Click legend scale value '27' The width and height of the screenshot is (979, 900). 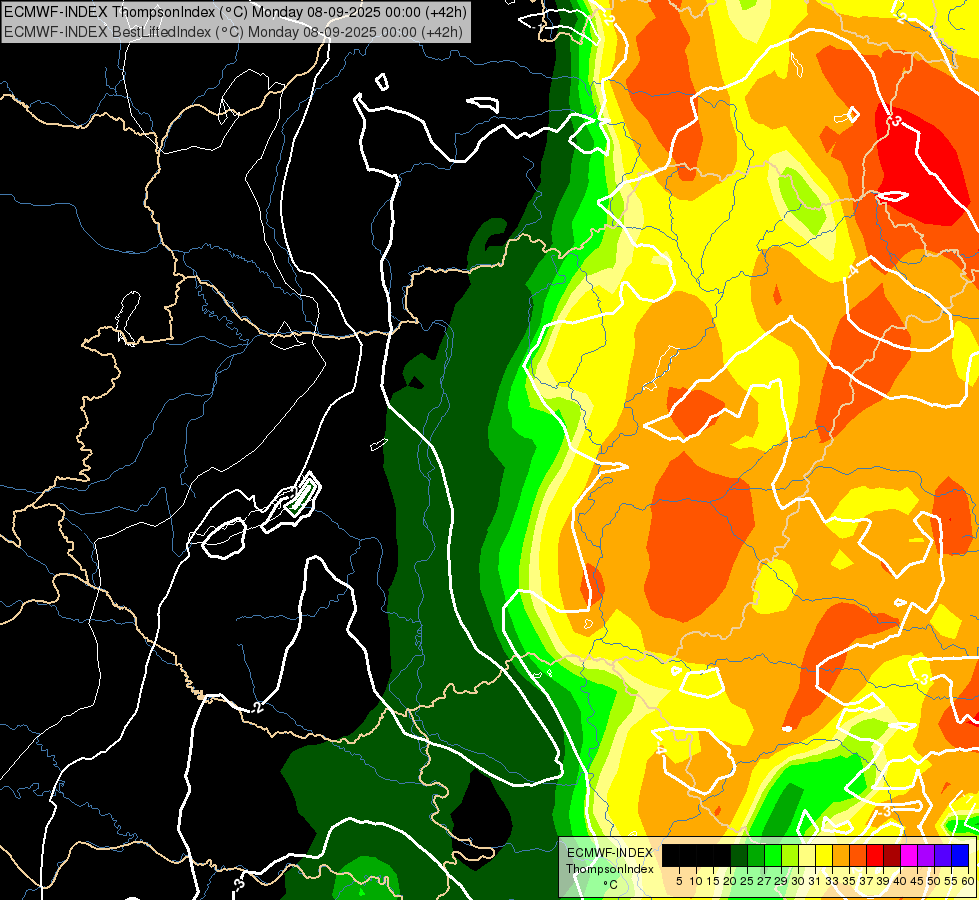click(764, 881)
